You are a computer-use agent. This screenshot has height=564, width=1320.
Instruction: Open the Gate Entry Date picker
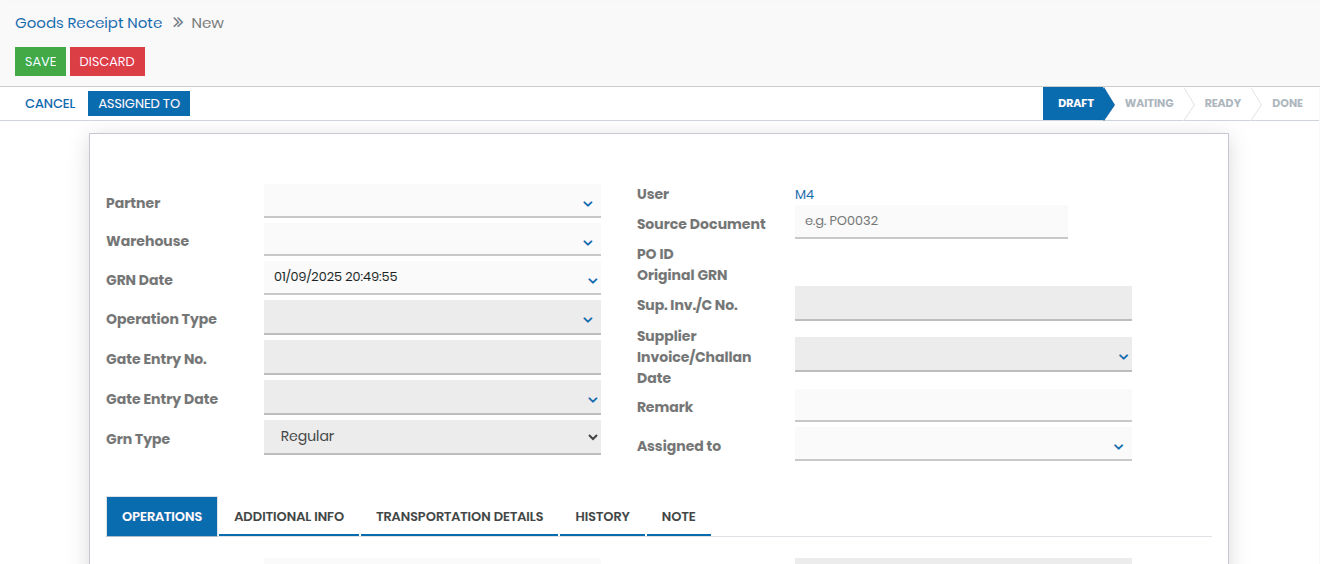(432, 398)
